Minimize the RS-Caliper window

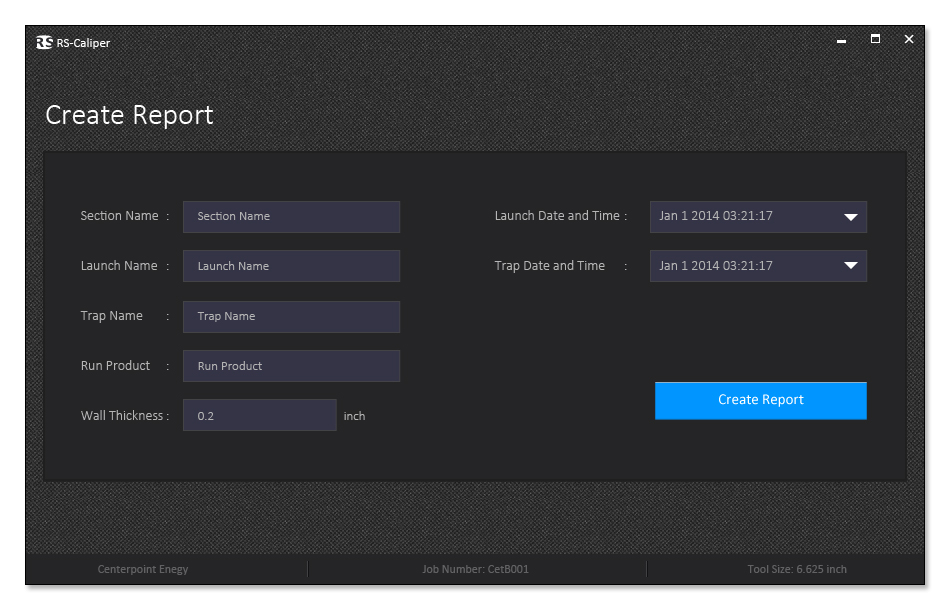click(841, 40)
